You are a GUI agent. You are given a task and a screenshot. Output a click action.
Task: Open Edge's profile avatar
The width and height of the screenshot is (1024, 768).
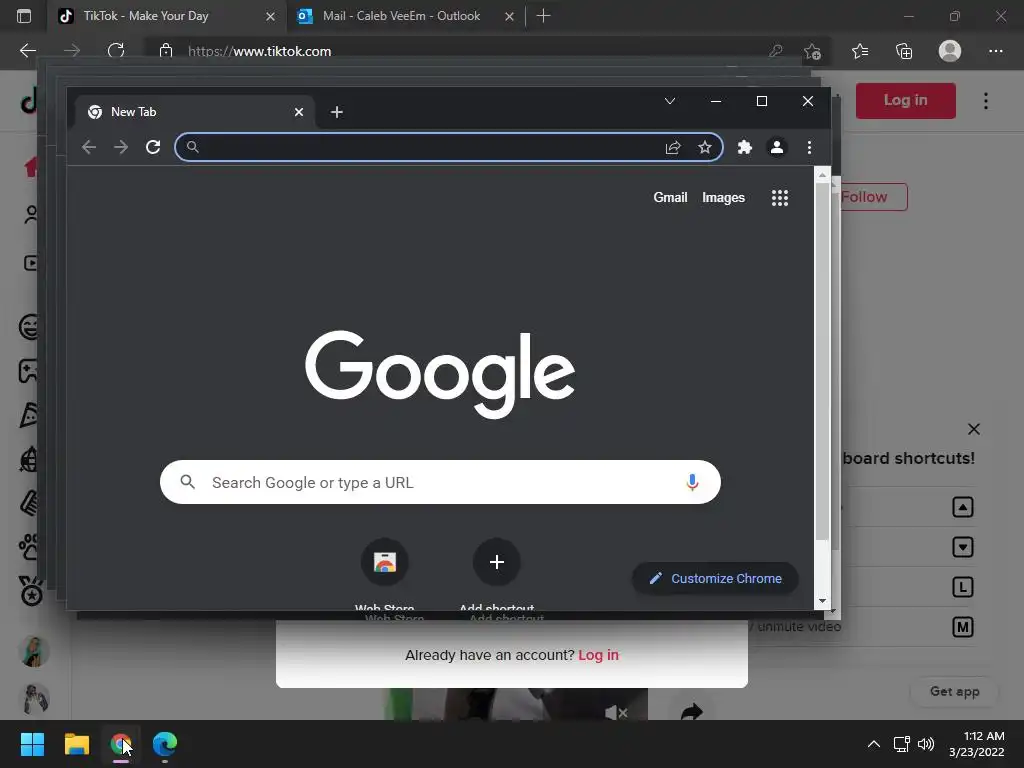[x=950, y=51]
